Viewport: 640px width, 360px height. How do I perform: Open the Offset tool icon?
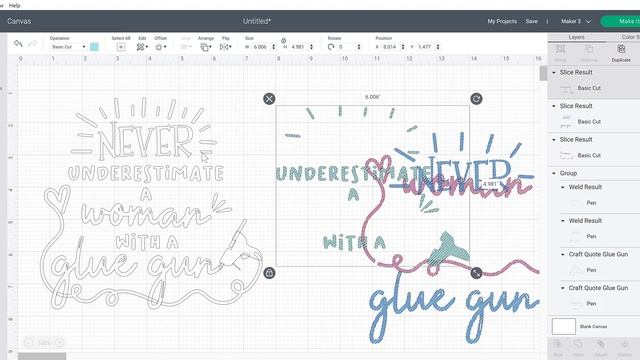point(160,47)
